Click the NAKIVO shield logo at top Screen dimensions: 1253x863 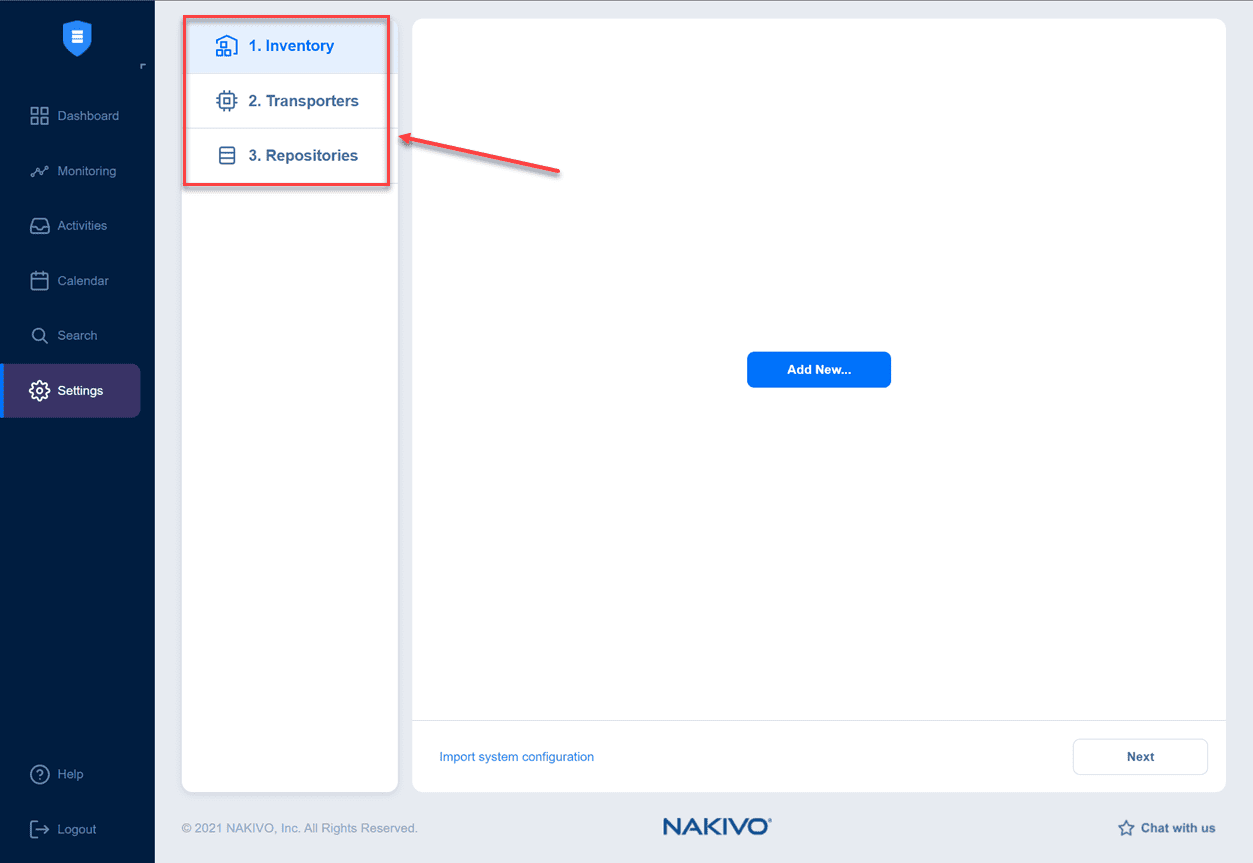coord(77,38)
